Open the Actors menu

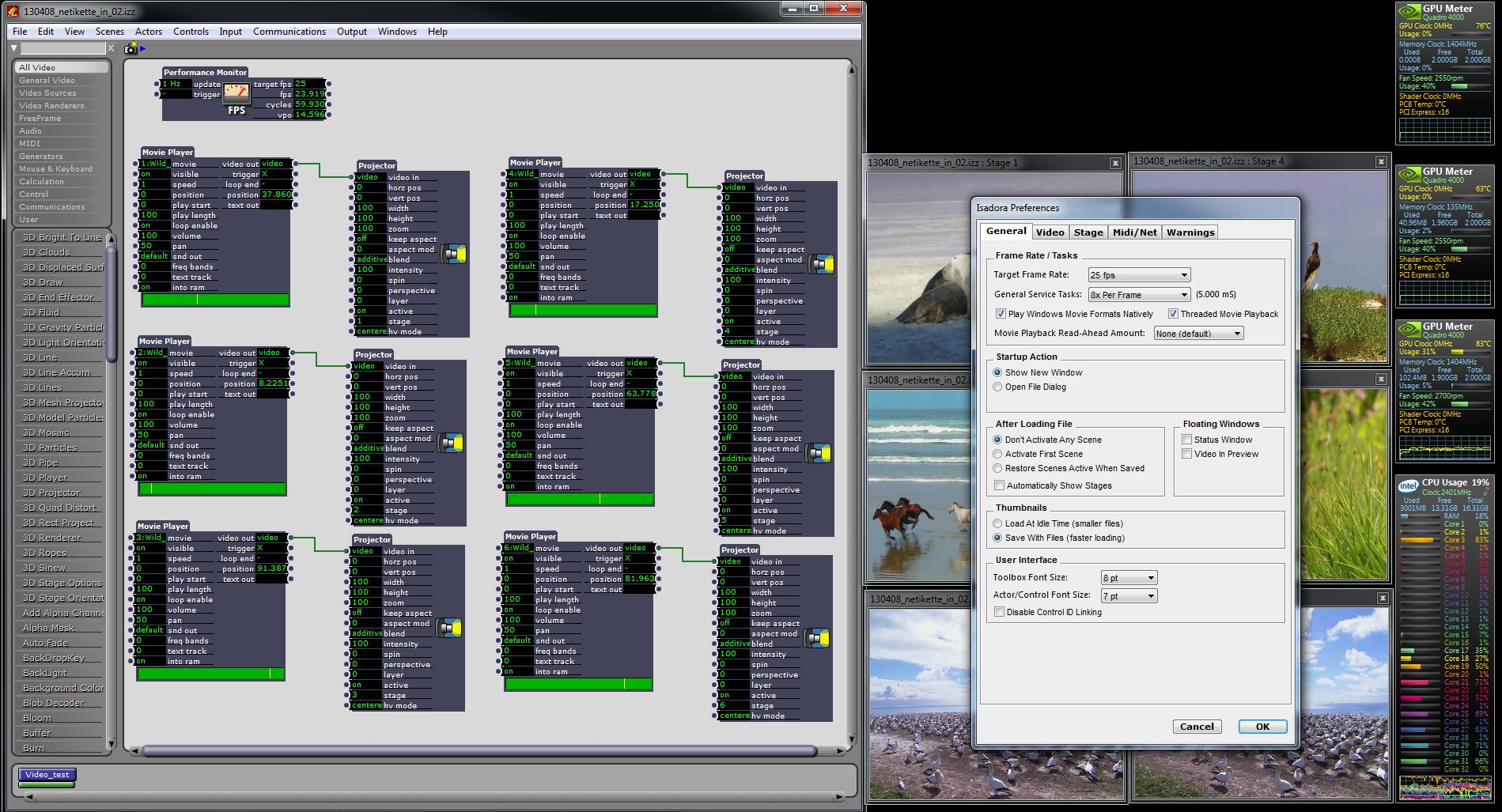pyautogui.click(x=149, y=32)
